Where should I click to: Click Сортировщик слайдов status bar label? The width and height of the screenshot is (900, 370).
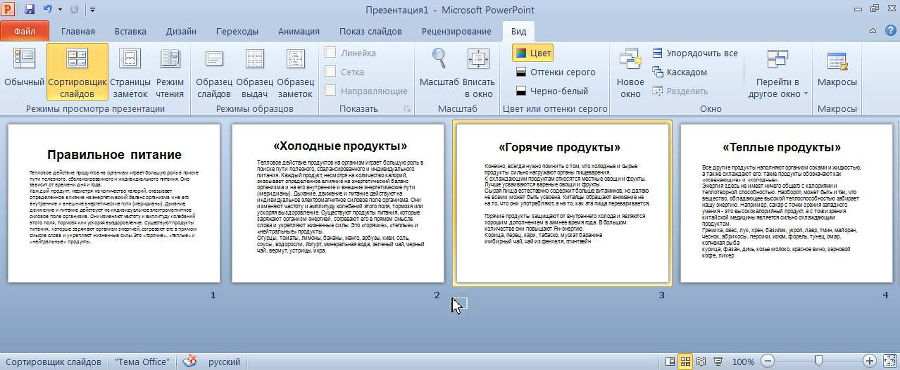54,362
